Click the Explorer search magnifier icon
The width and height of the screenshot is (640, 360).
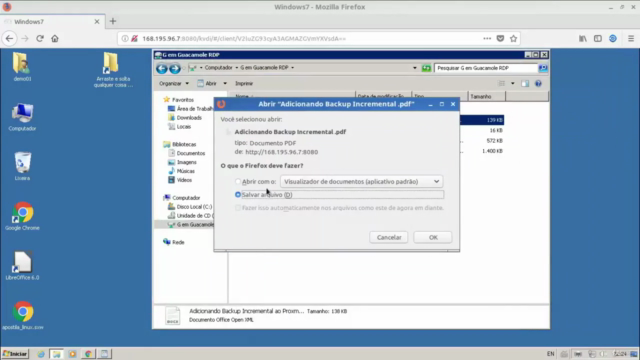pos(543,68)
